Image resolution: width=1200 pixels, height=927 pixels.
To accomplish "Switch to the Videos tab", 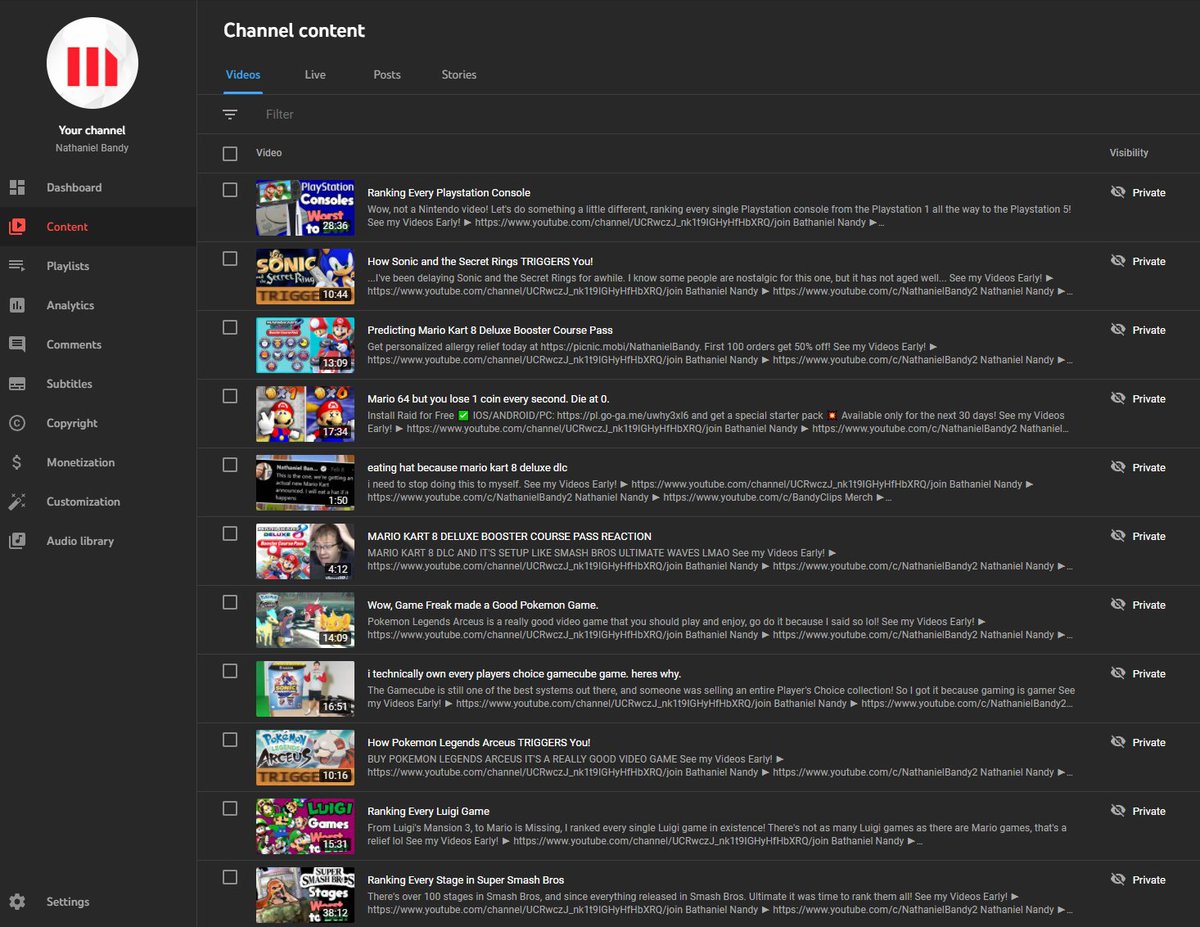I will [243, 75].
